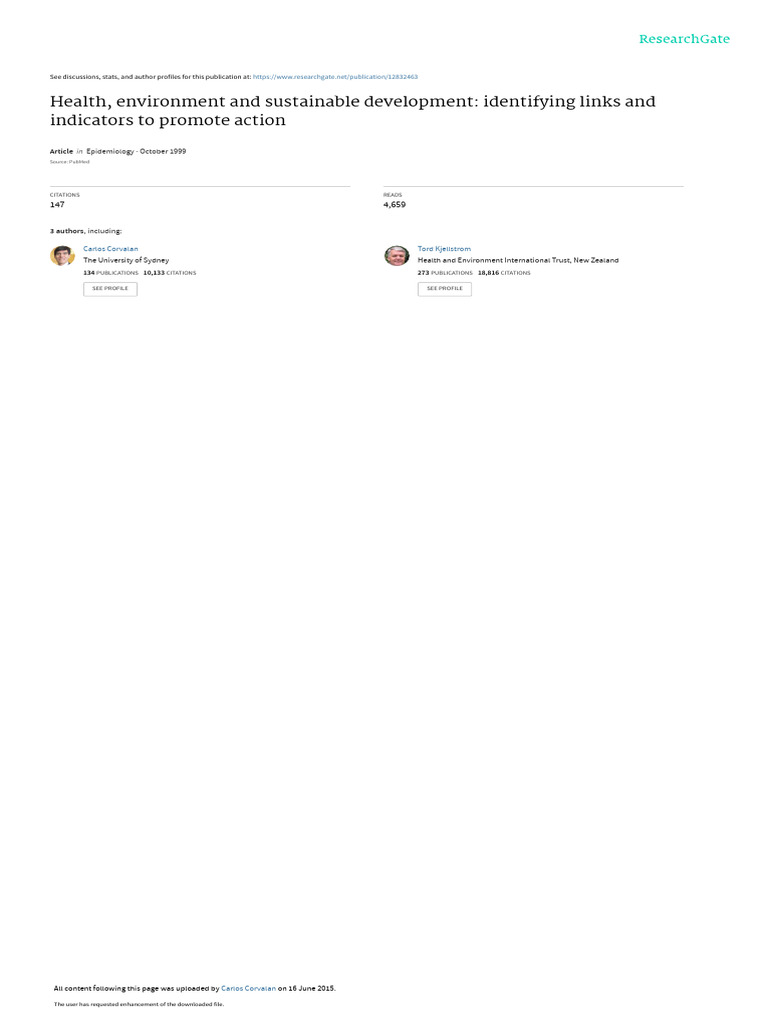The width and height of the screenshot is (768, 1024).
Task: Click the reads count 4,659
Action: [x=394, y=204]
